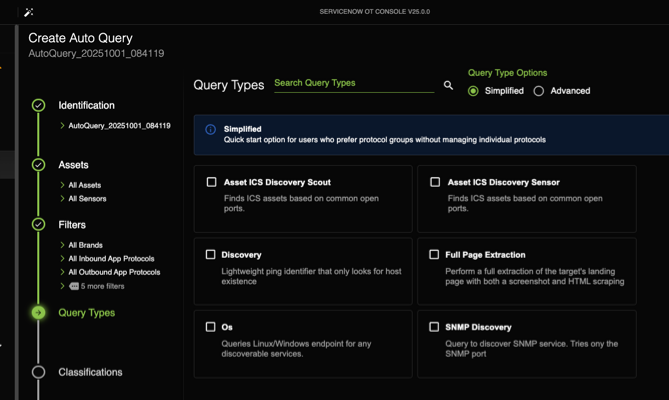This screenshot has height=400, width=669.
Task: Click the Query Types step arrow circle
Action: coord(38,313)
